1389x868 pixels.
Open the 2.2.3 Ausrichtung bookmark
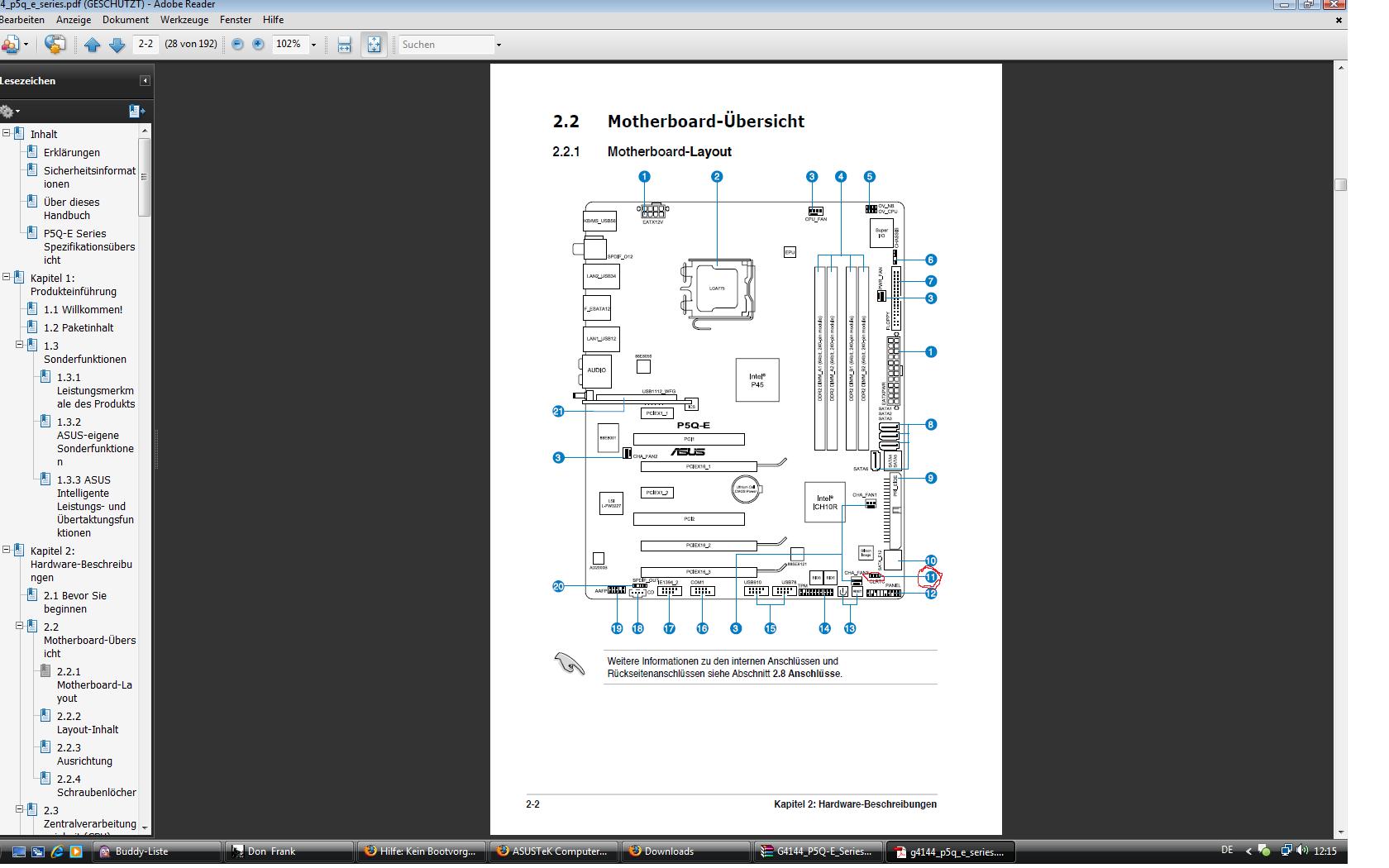pyautogui.click(x=84, y=754)
